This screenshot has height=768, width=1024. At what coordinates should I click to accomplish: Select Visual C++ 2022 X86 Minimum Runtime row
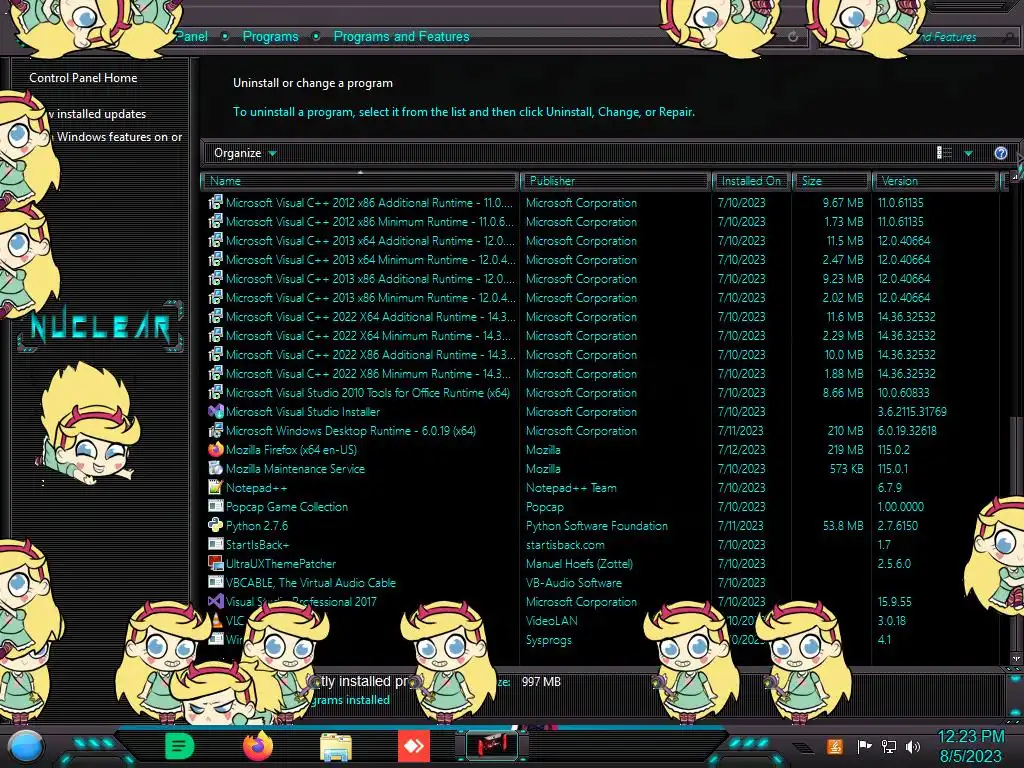click(601, 374)
